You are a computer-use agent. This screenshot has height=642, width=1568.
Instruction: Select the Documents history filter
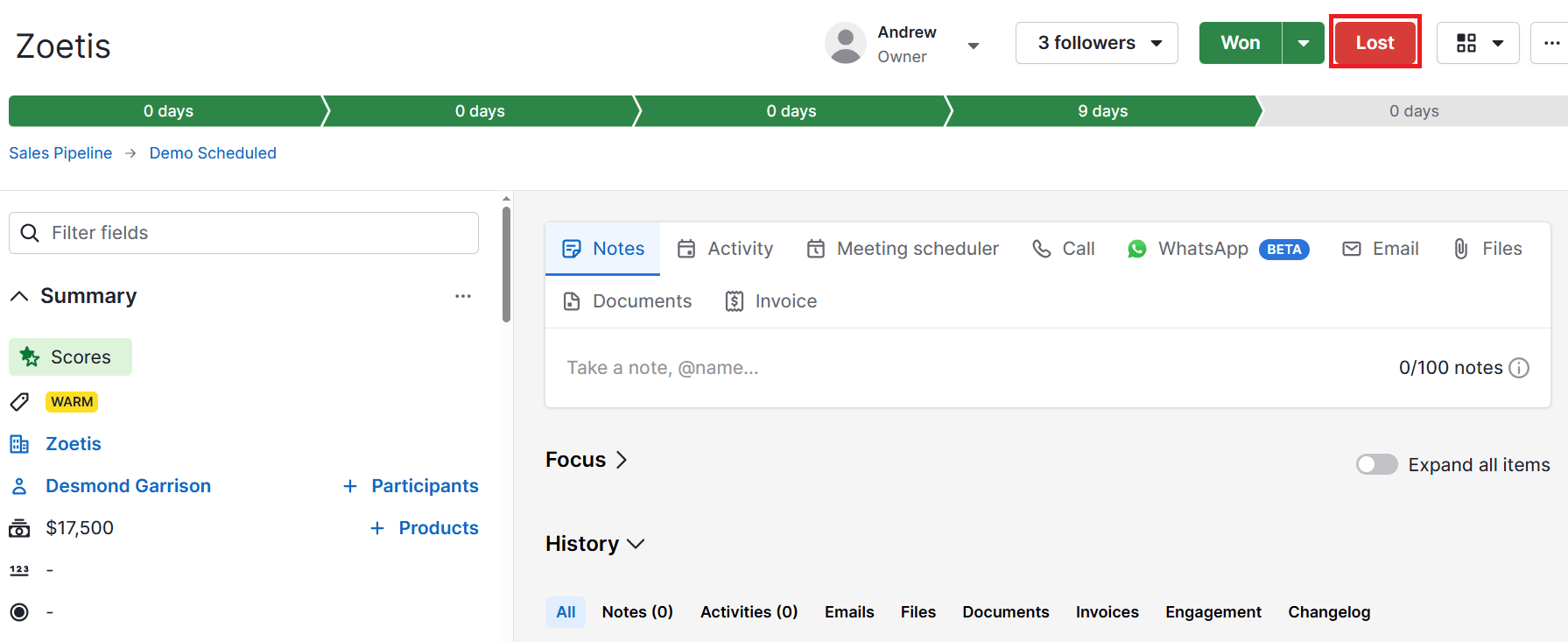point(1006,612)
